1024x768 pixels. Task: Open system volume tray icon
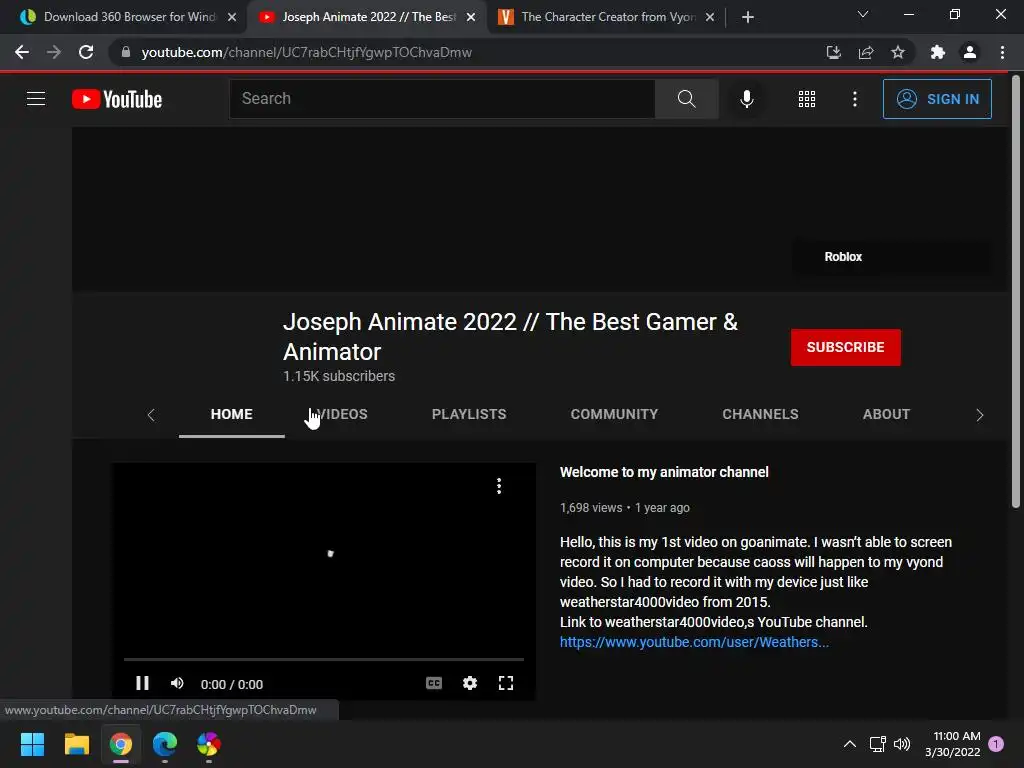pyautogui.click(x=902, y=744)
